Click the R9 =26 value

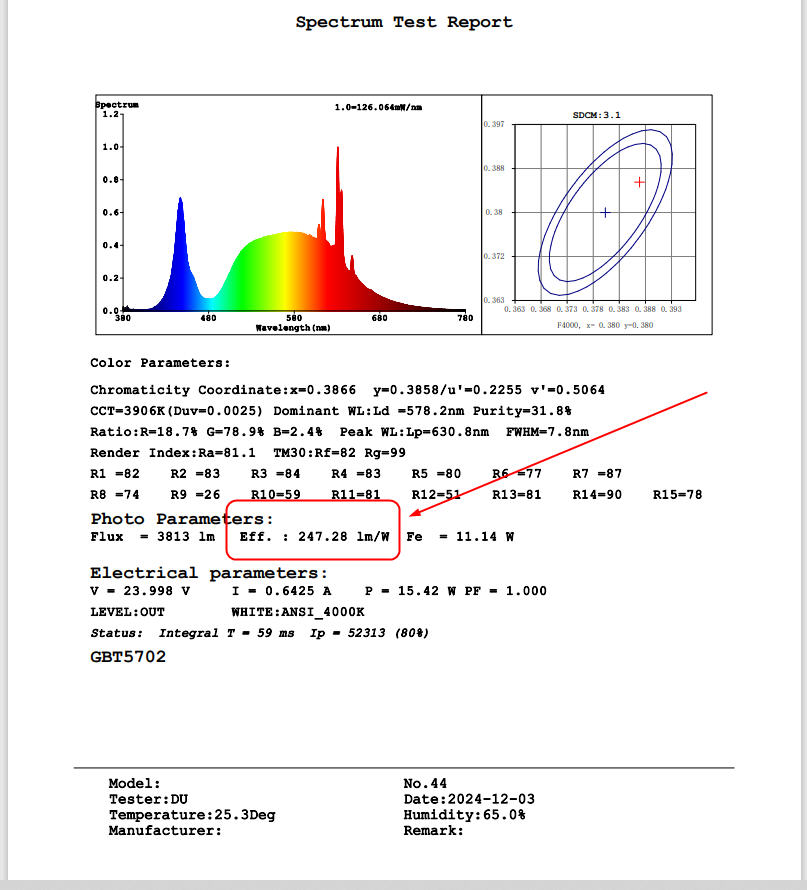(x=195, y=495)
